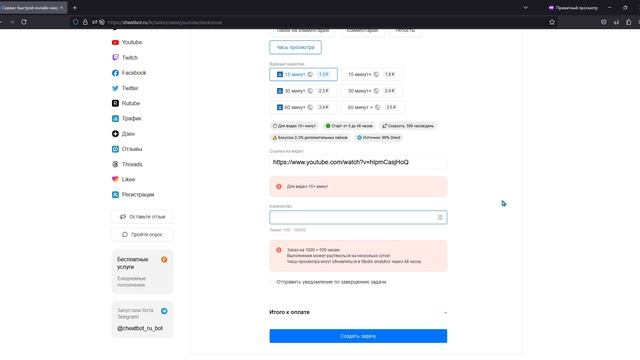The height and width of the screenshot is (360, 640).
Task: Click the Приватный просмотр indicator
Action: tap(573, 8)
